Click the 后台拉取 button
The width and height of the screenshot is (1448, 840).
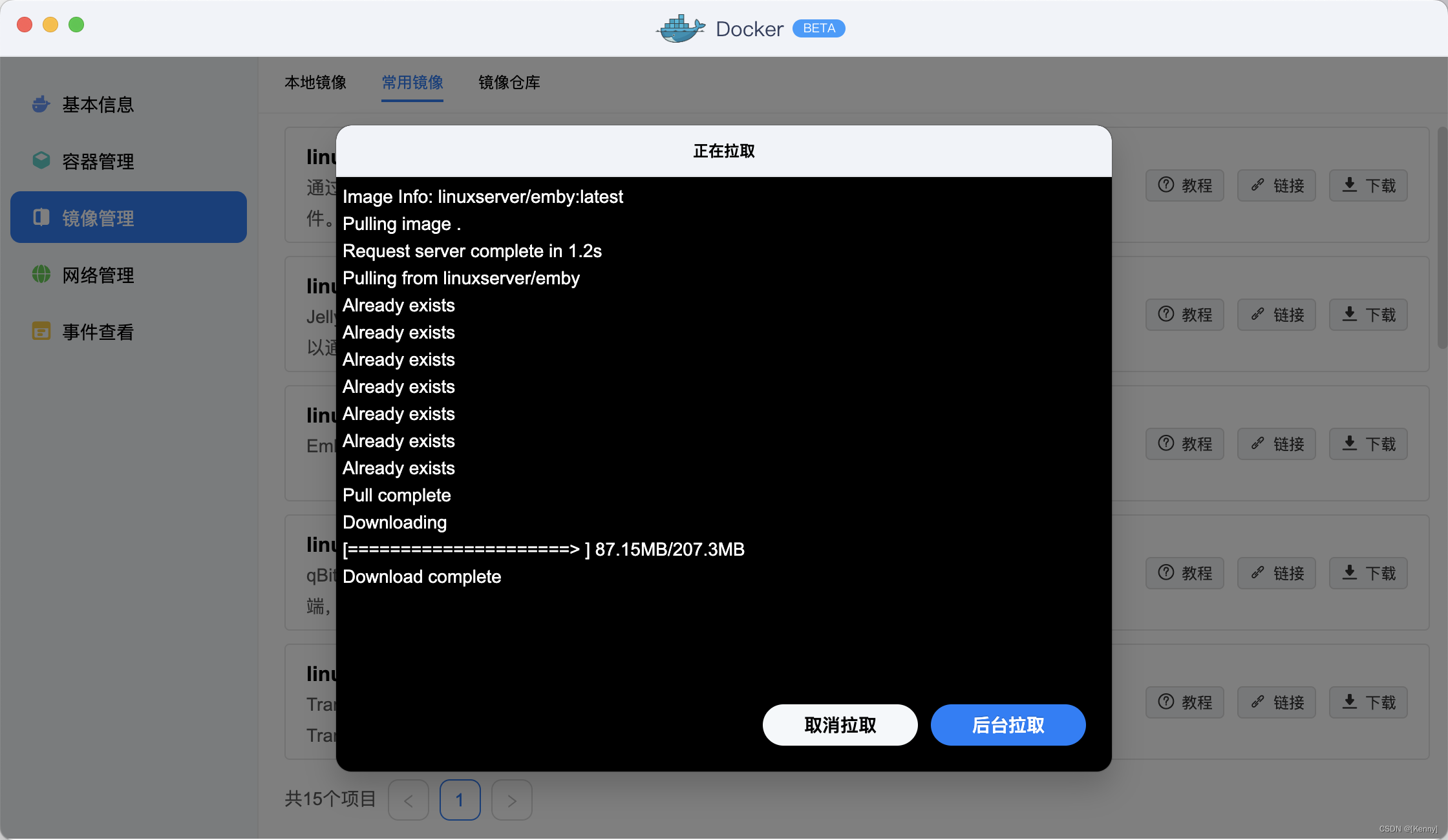coord(1008,725)
